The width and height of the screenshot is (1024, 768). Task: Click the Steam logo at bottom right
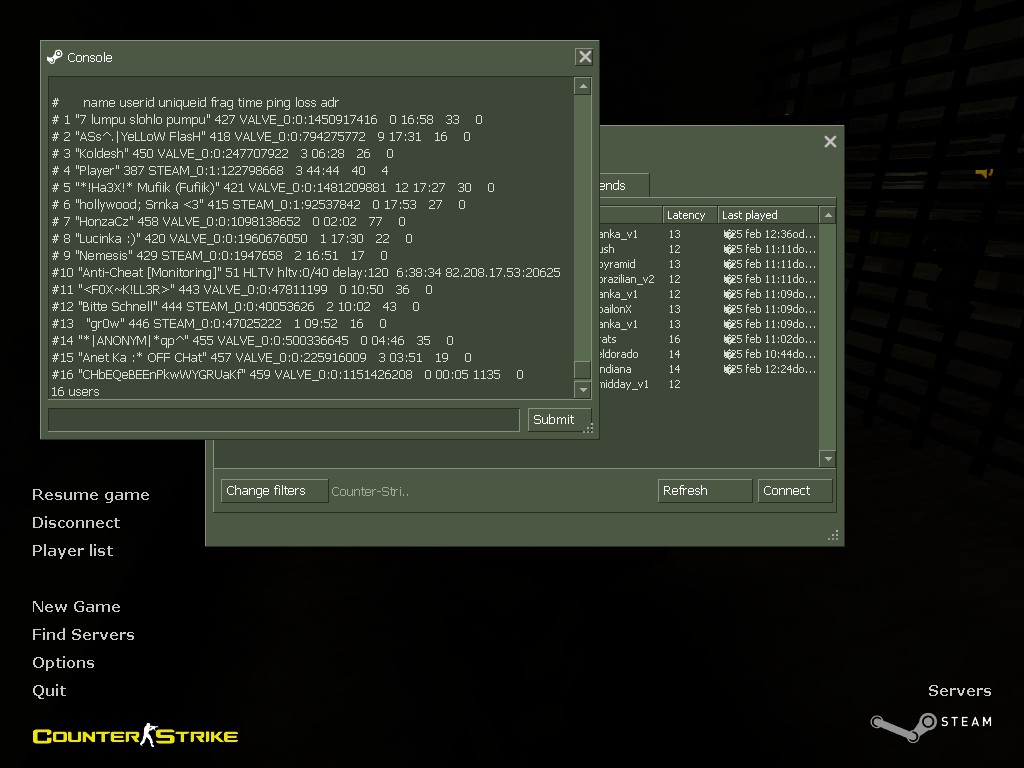pyautogui.click(x=931, y=726)
